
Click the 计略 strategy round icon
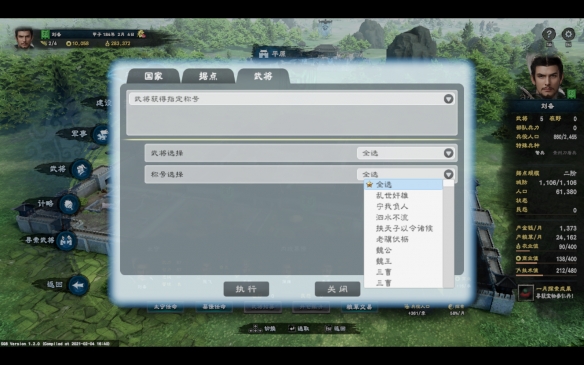click(x=69, y=204)
